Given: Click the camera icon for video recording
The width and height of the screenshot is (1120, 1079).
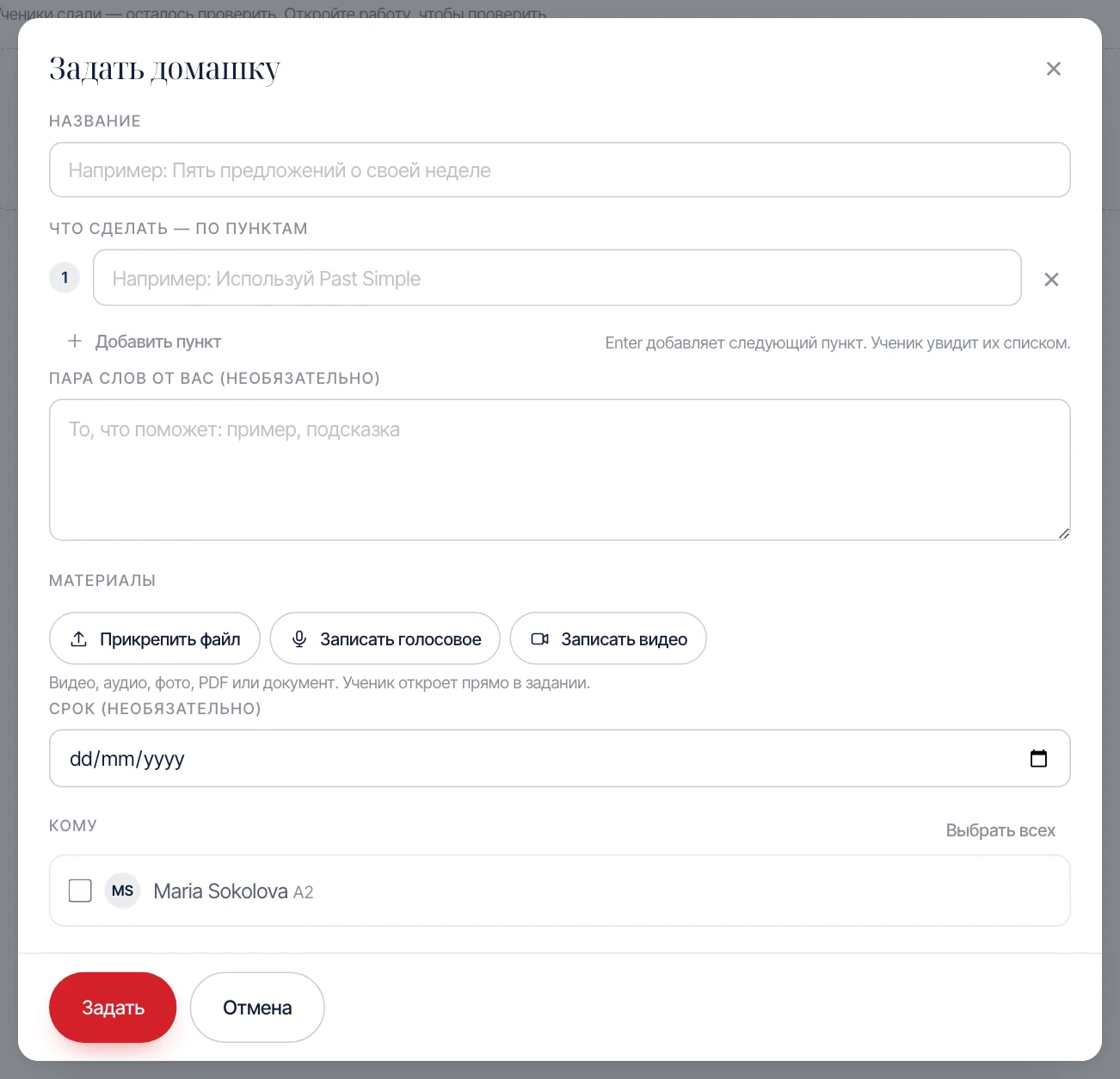Looking at the screenshot, I should click(x=540, y=638).
